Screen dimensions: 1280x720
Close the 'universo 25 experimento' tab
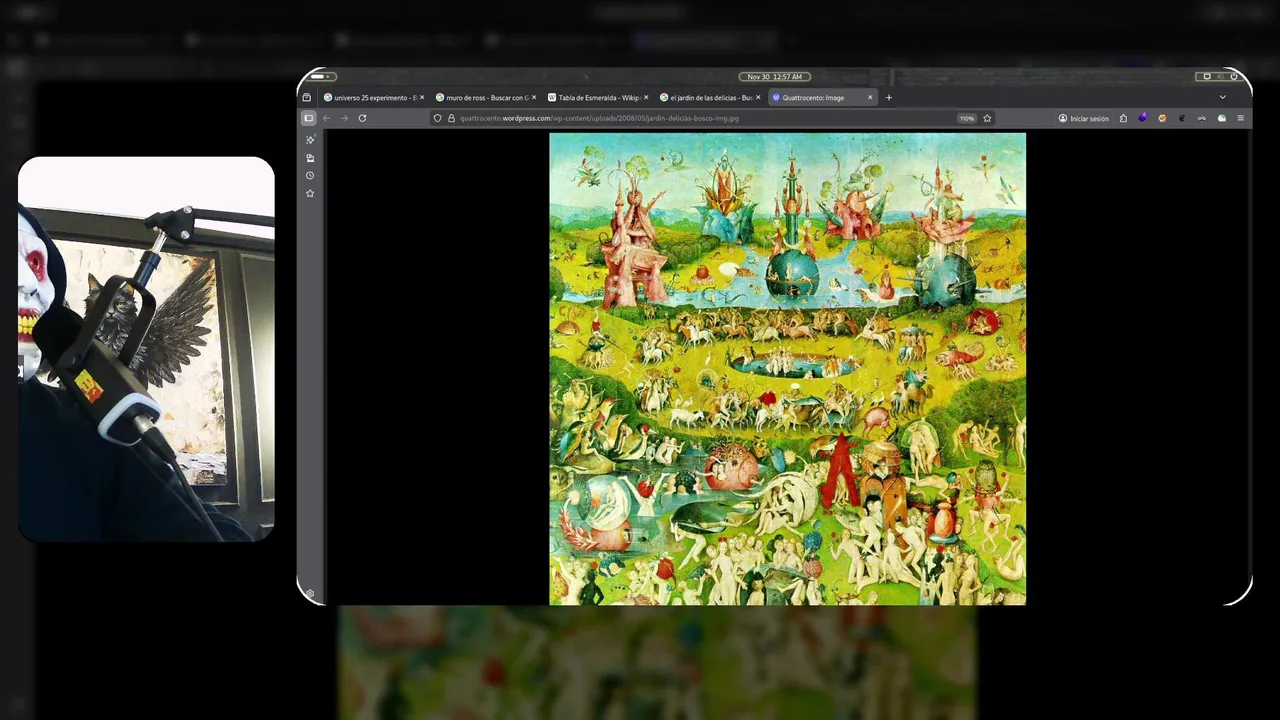coord(422,97)
